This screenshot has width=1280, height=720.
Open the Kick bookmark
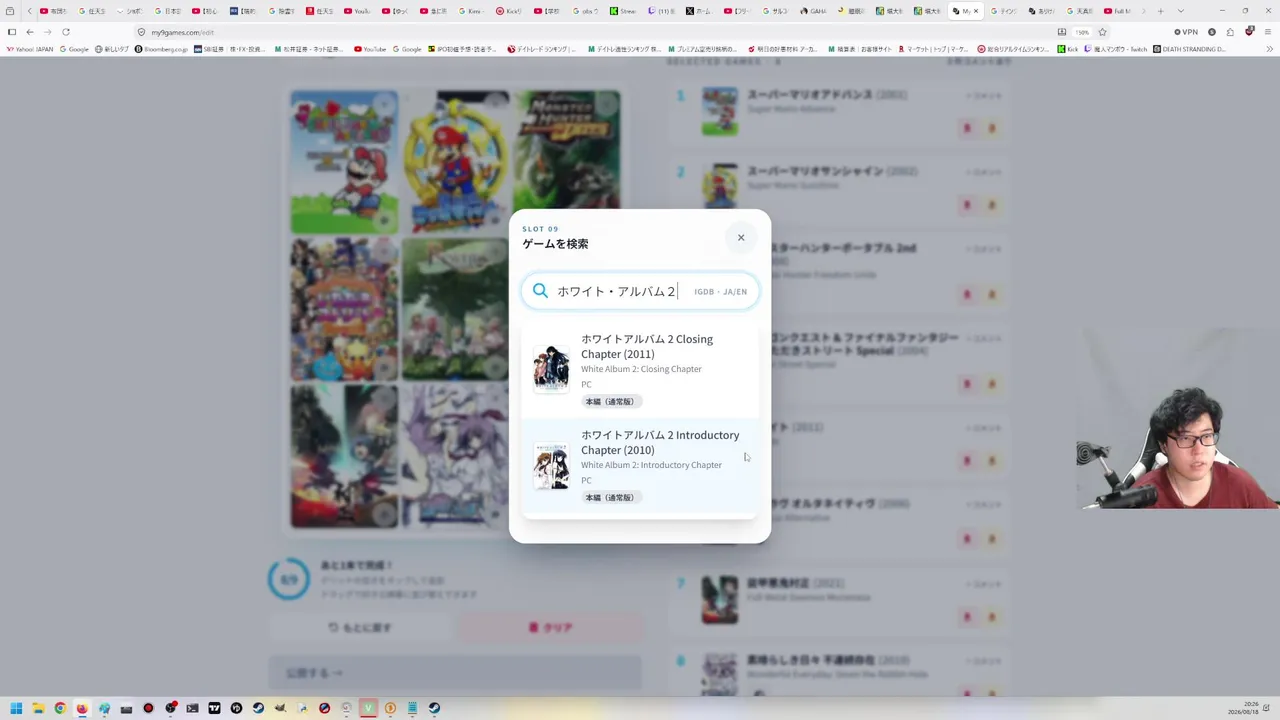tap(1068, 49)
